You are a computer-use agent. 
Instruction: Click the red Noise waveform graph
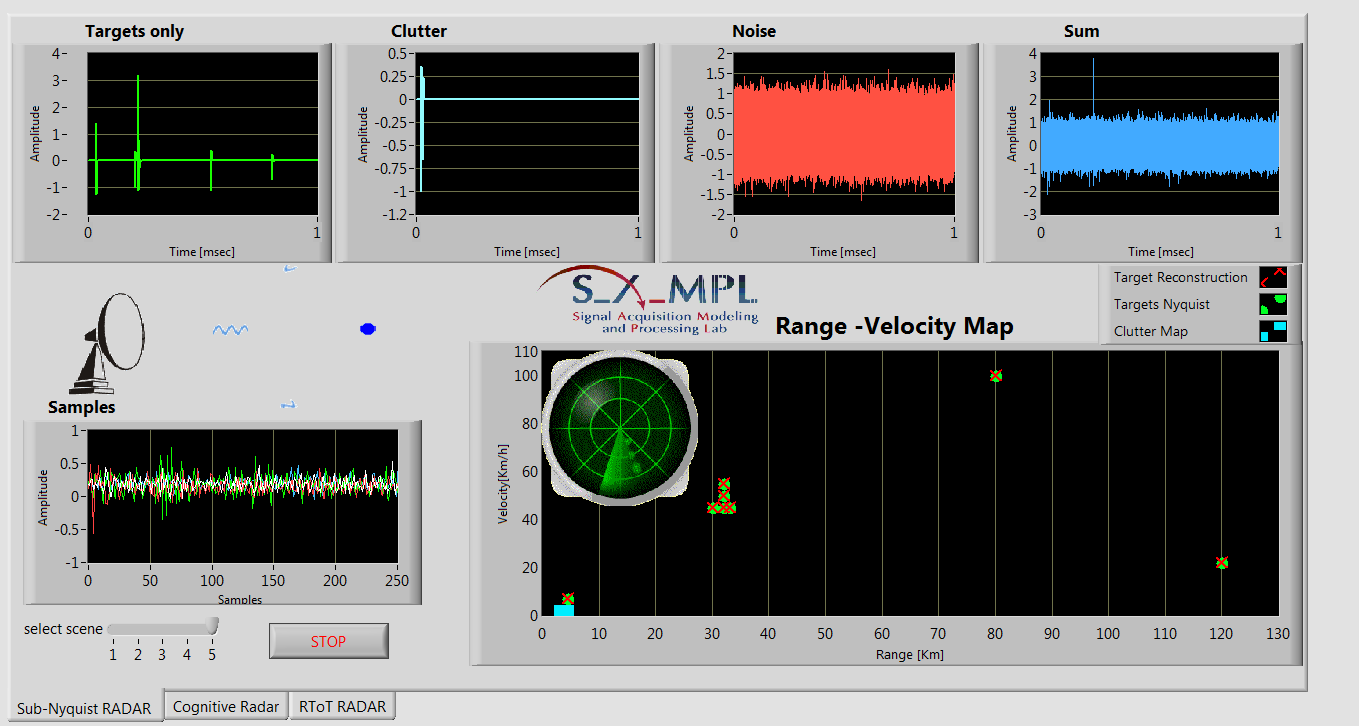click(x=844, y=133)
